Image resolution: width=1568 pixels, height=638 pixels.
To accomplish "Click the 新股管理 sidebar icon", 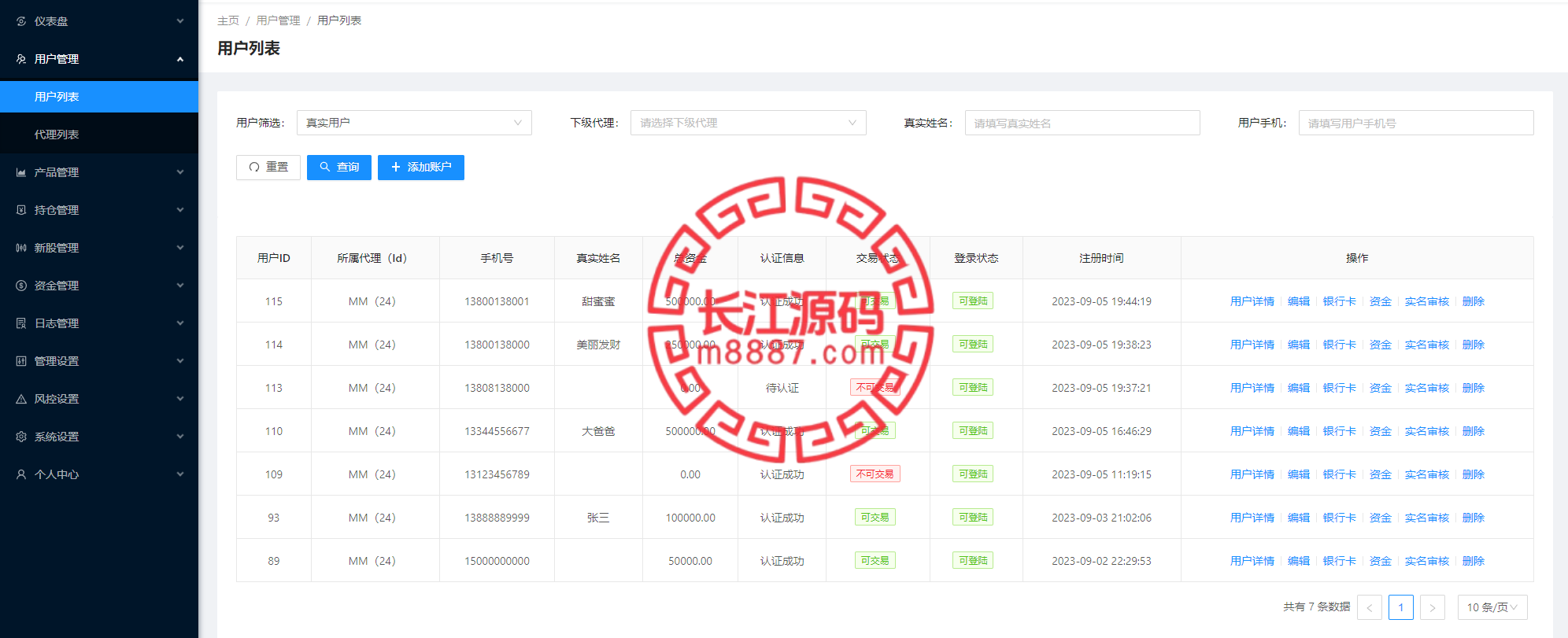I will click(21, 248).
